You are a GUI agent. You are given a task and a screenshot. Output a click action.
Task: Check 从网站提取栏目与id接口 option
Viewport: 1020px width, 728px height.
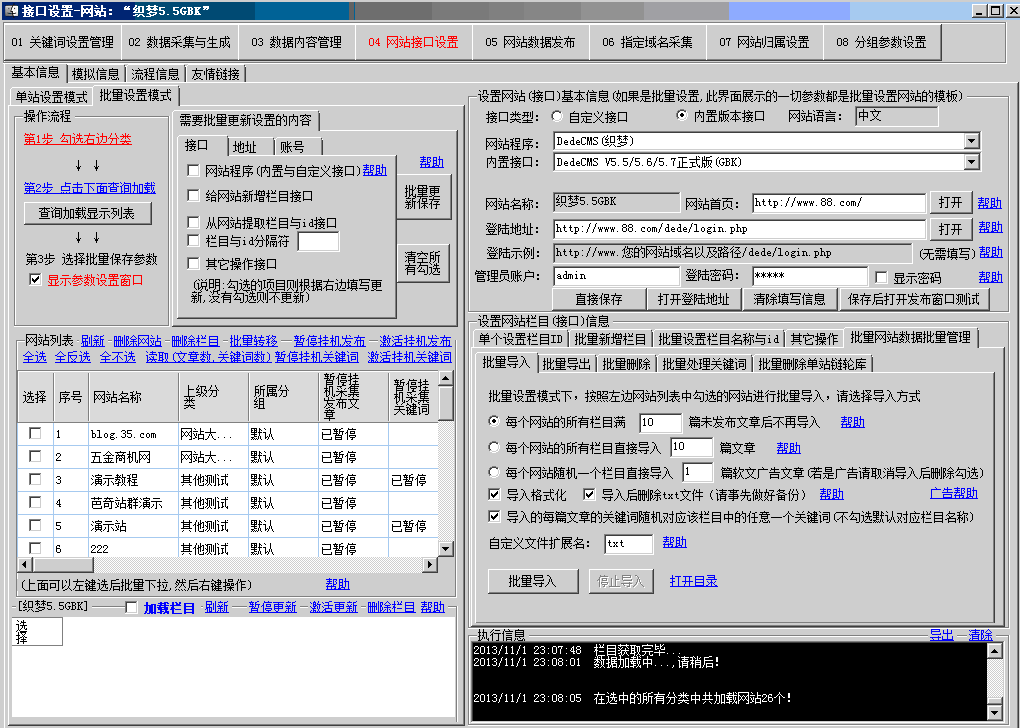tap(193, 222)
